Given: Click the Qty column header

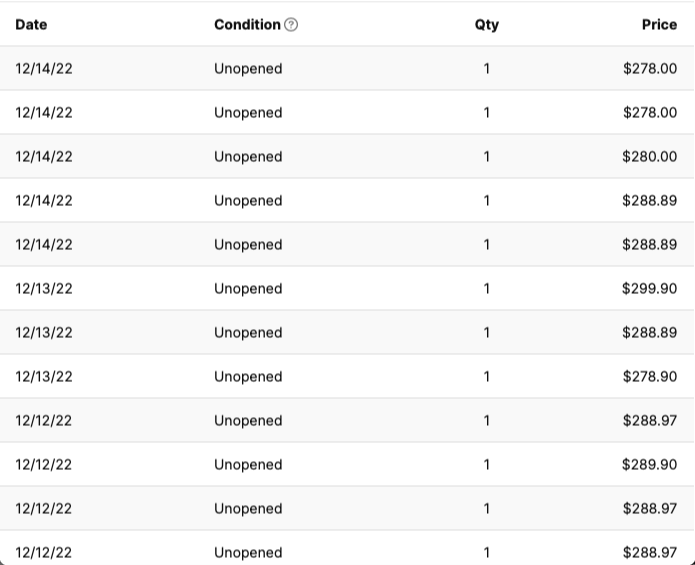Looking at the screenshot, I should [487, 24].
